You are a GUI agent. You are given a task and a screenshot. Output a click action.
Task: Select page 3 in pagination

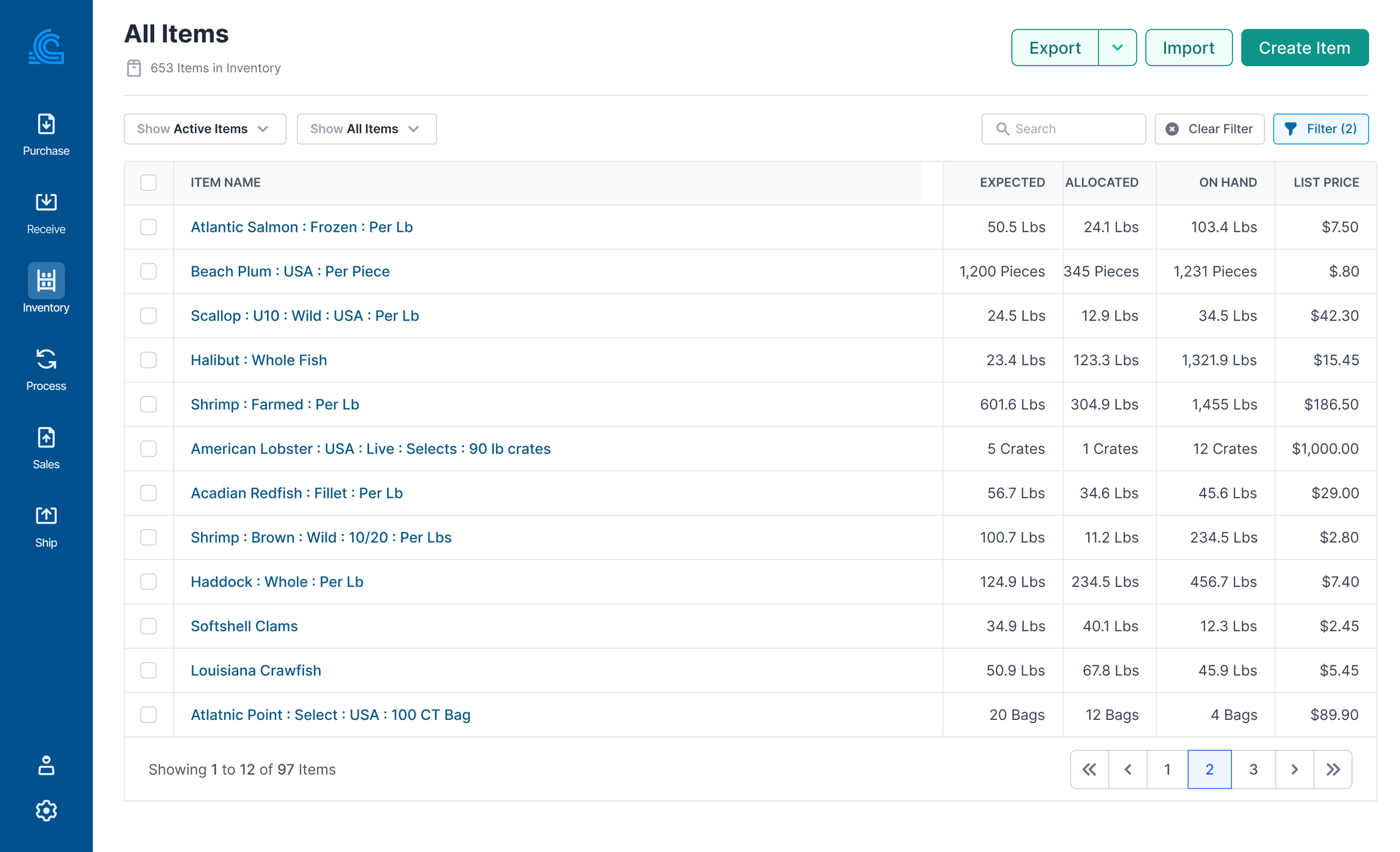click(x=1253, y=769)
